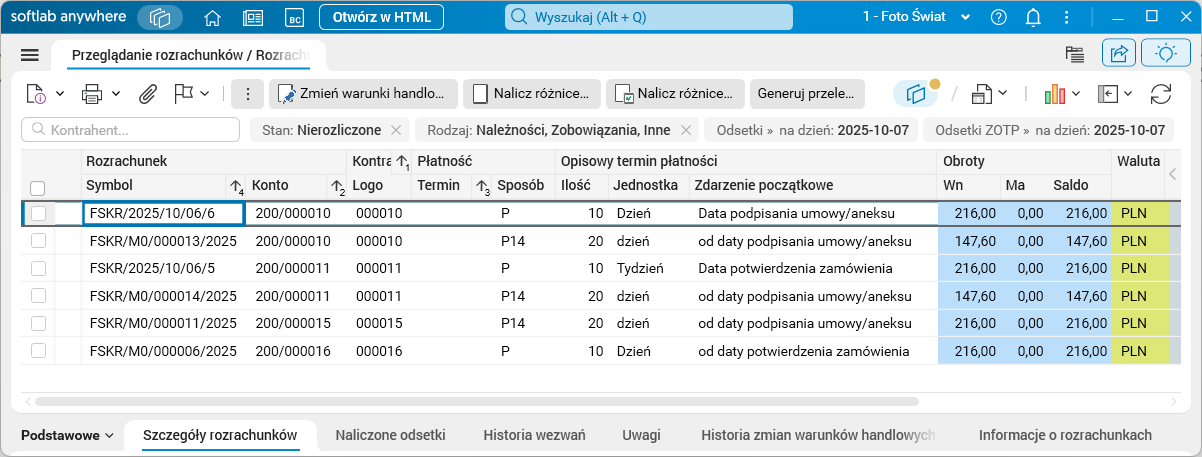The image size is (1202, 457).
Task: Open the notifications bell
Action: (1034, 17)
